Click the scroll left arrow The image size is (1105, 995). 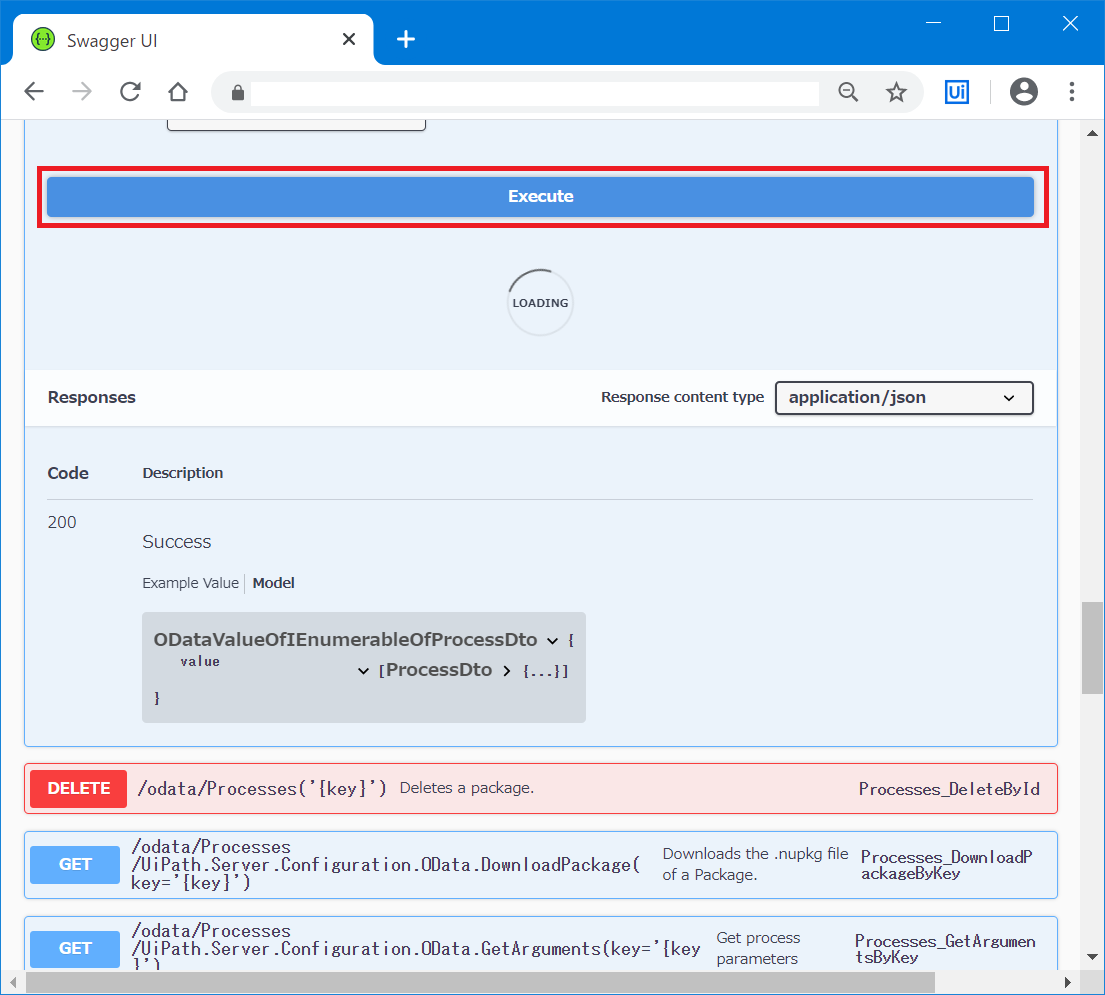pos(13,982)
